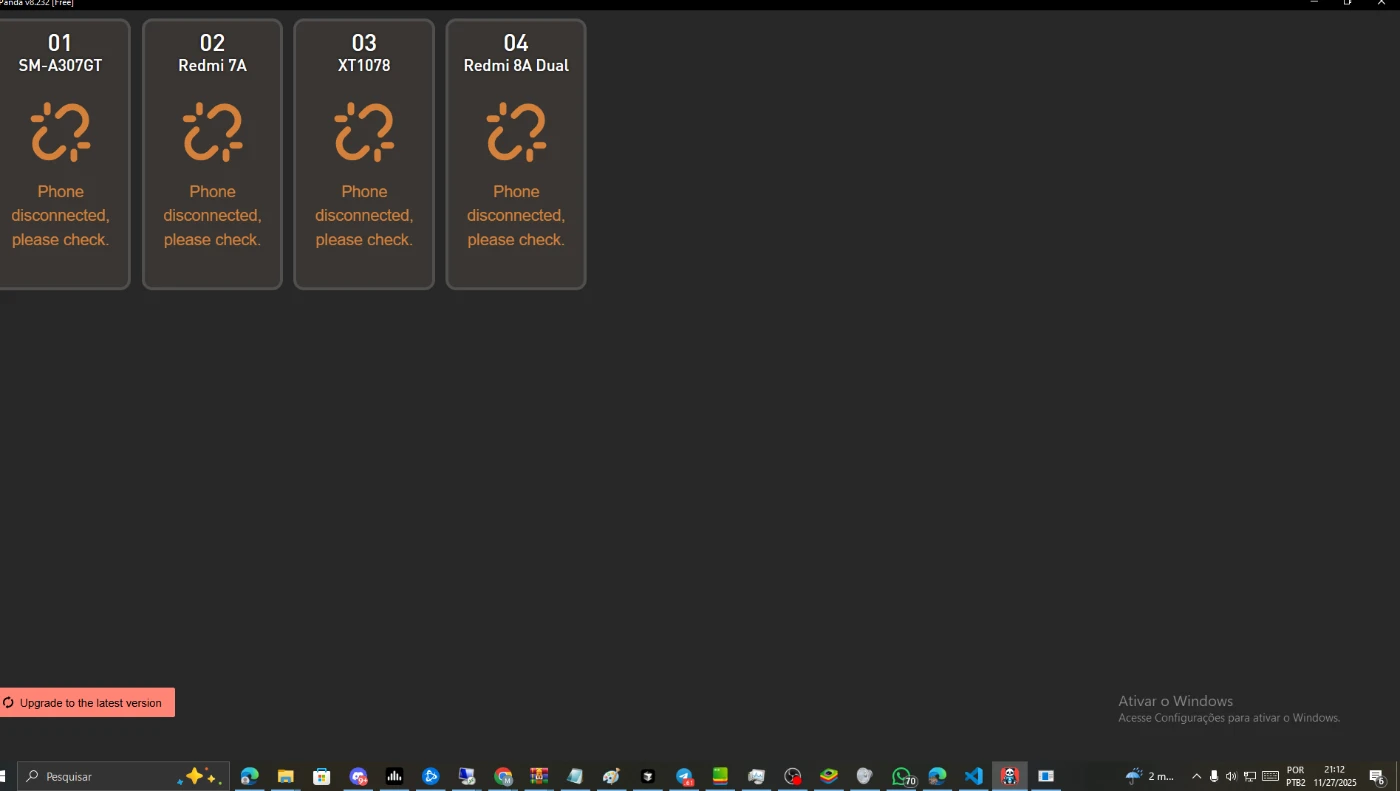Open WinRAR from the taskbar
The height and width of the screenshot is (791, 1400).
(x=539, y=776)
